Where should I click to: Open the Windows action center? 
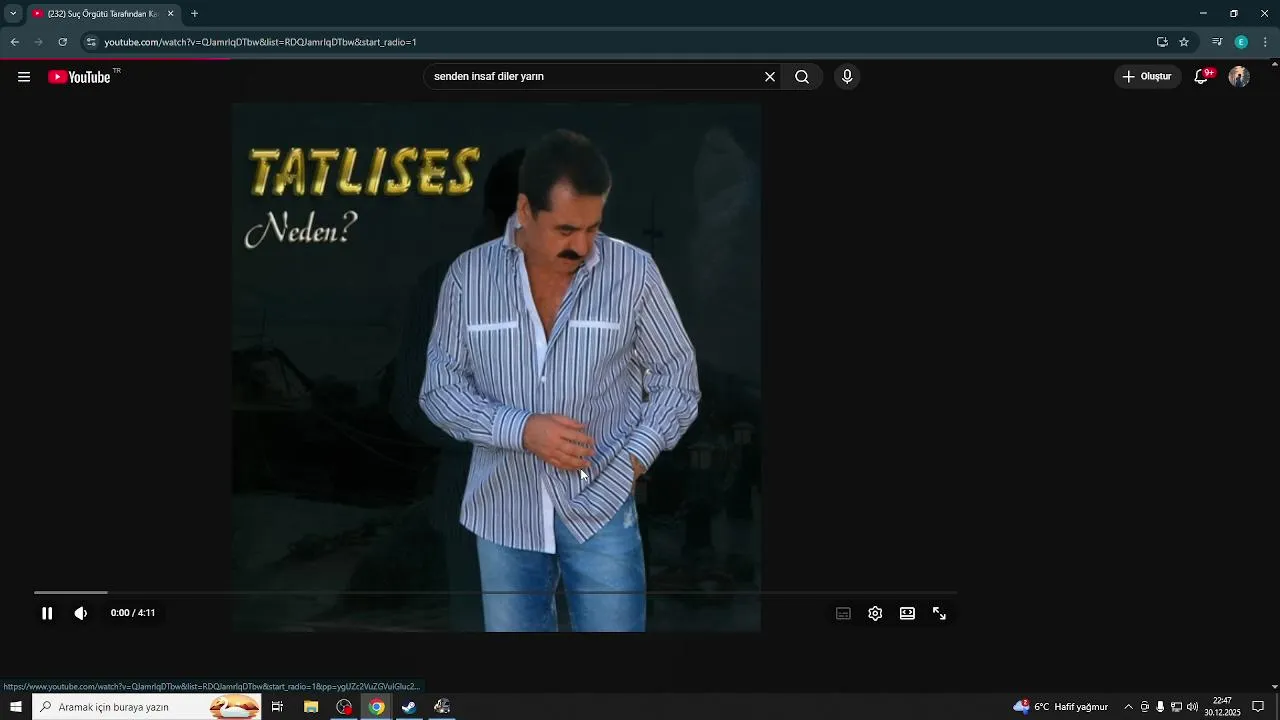pos(1258,707)
